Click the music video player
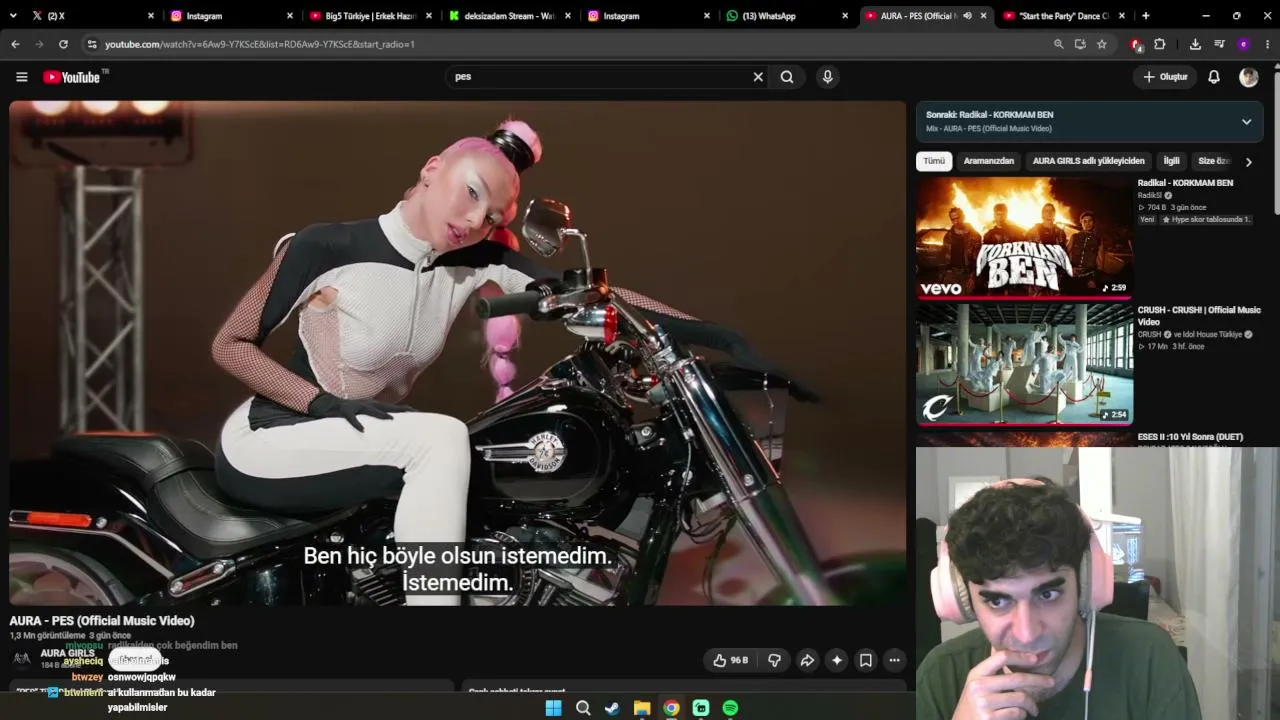The height and width of the screenshot is (720, 1280). pyautogui.click(x=458, y=353)
